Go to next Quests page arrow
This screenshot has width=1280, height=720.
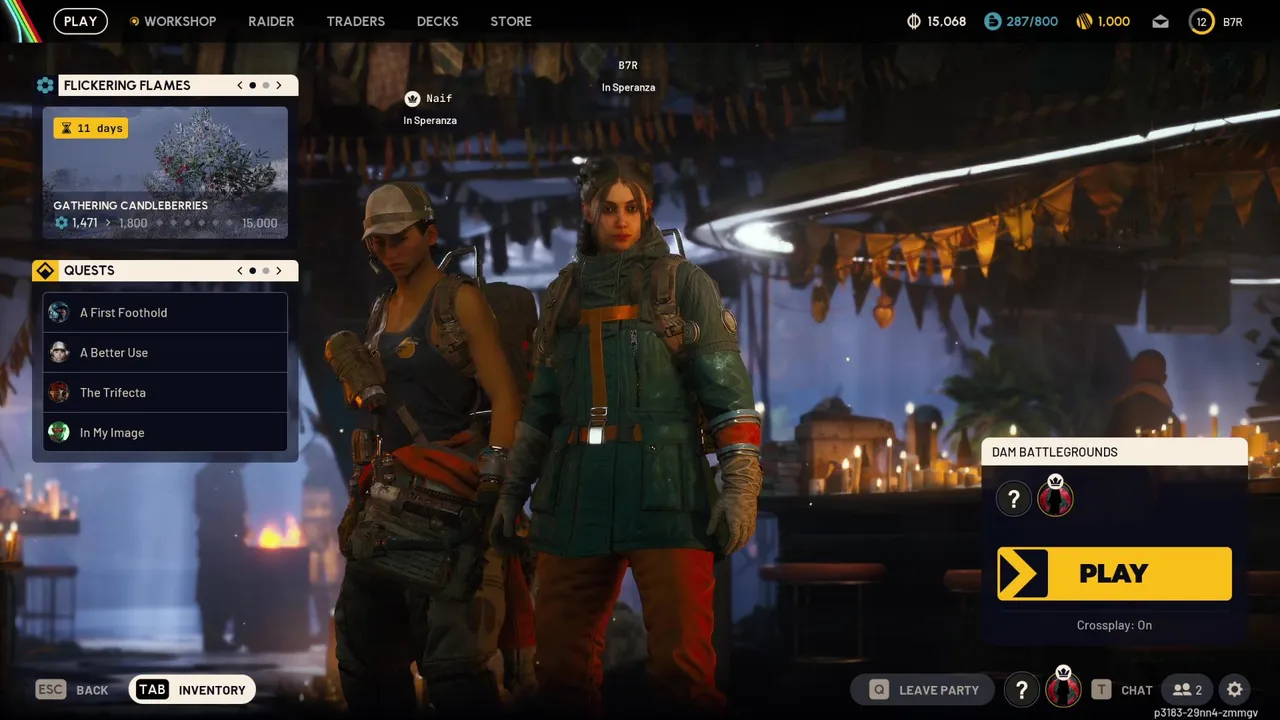tap(279, 270)
